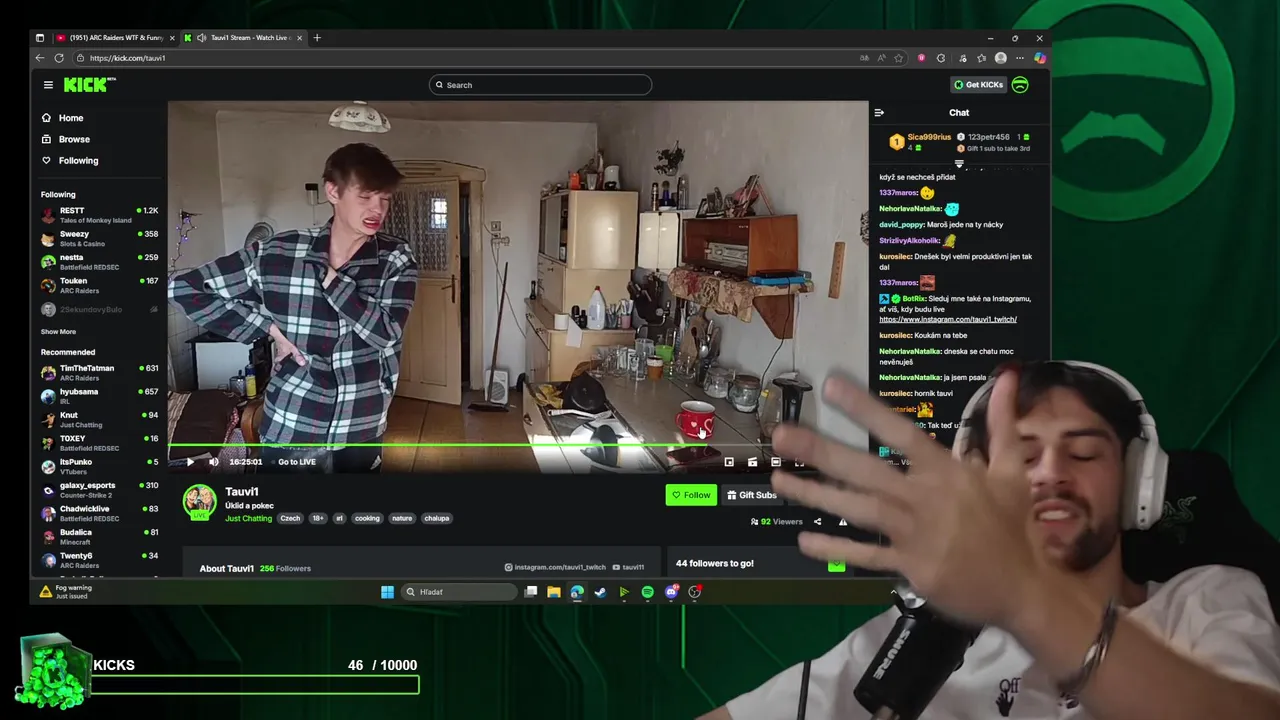The image size is (1280, 720).
Task: Click the cast to device icon
Action: coord(752,462)
